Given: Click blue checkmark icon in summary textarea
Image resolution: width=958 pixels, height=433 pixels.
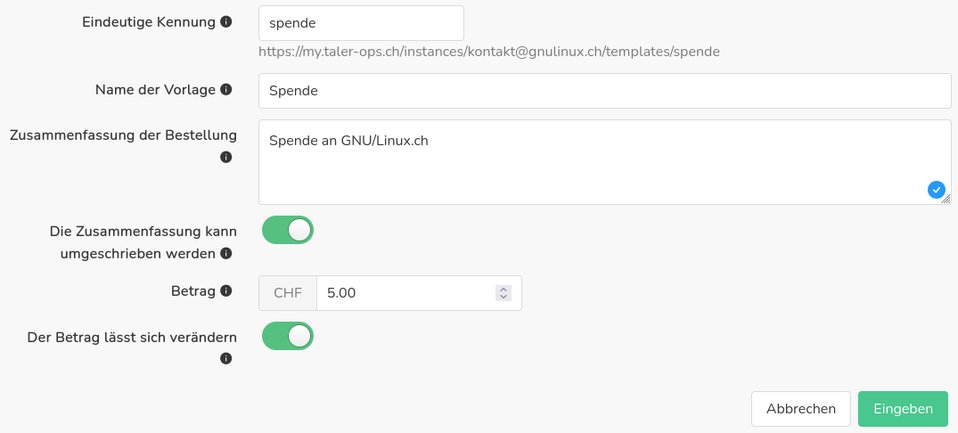Looking at the screenshot, I should pyautogui.click(x=936, y=190).
